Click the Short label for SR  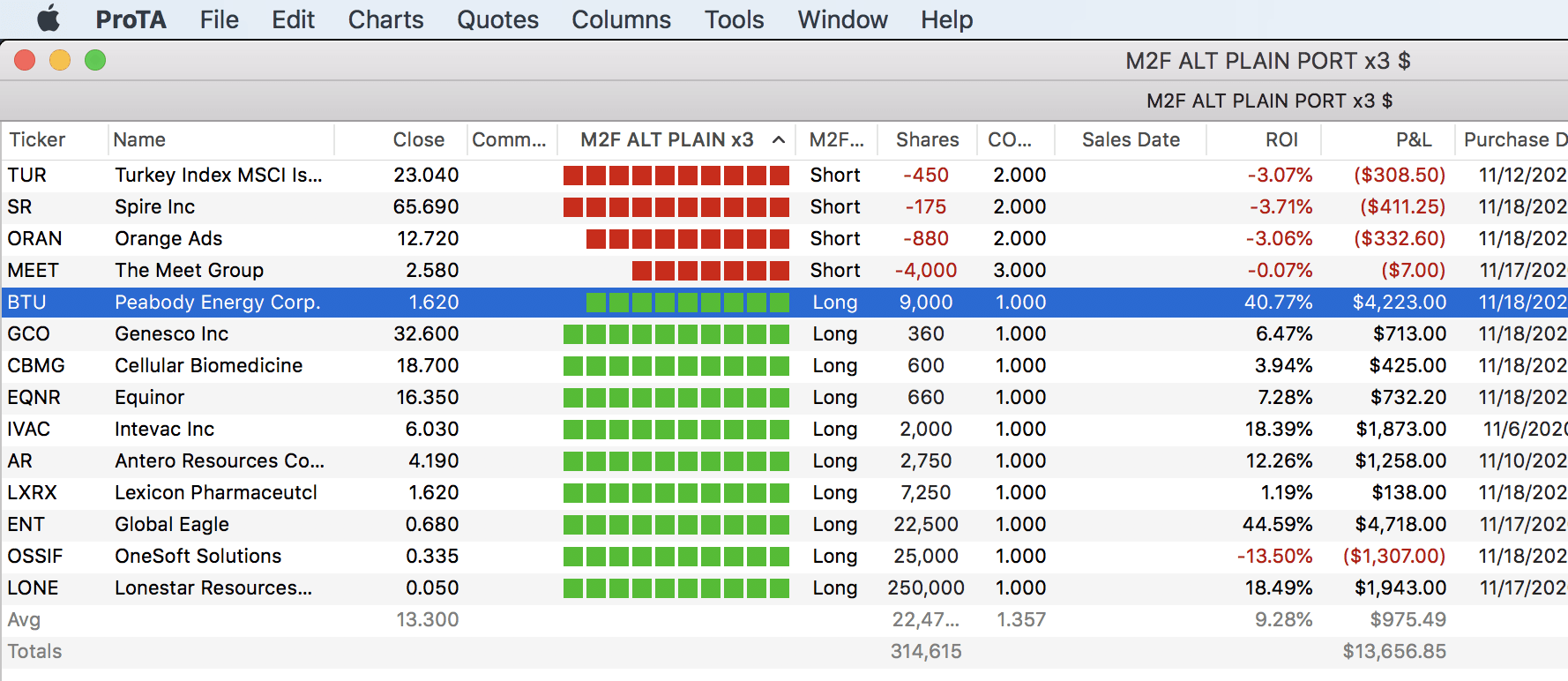(835, 206)
